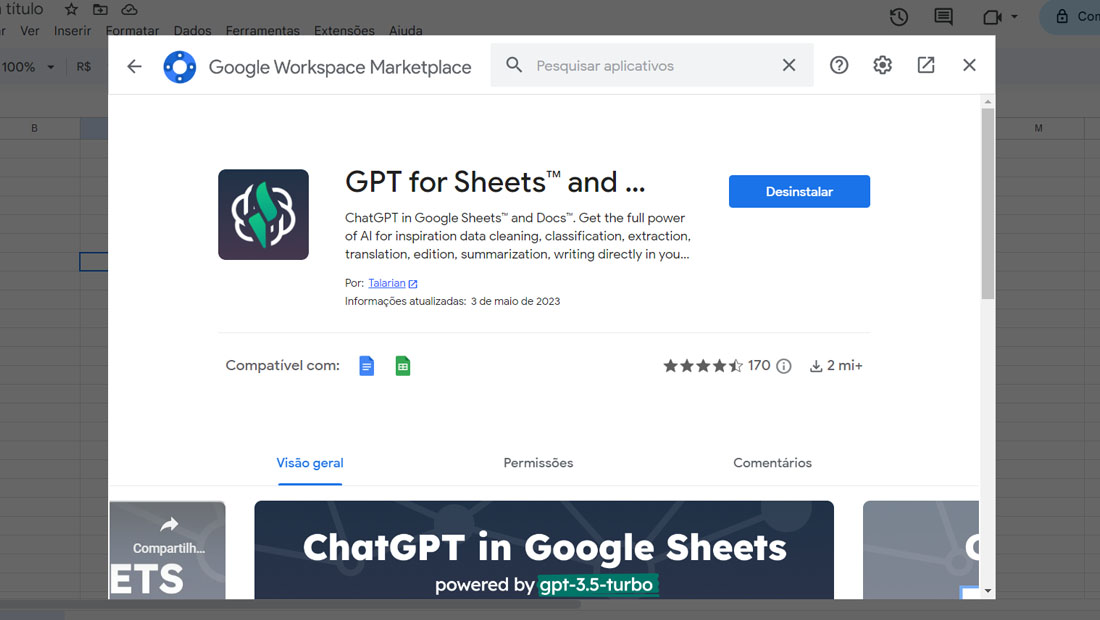
Task: Clear the search field with the X icon
Action: (789, 65)
